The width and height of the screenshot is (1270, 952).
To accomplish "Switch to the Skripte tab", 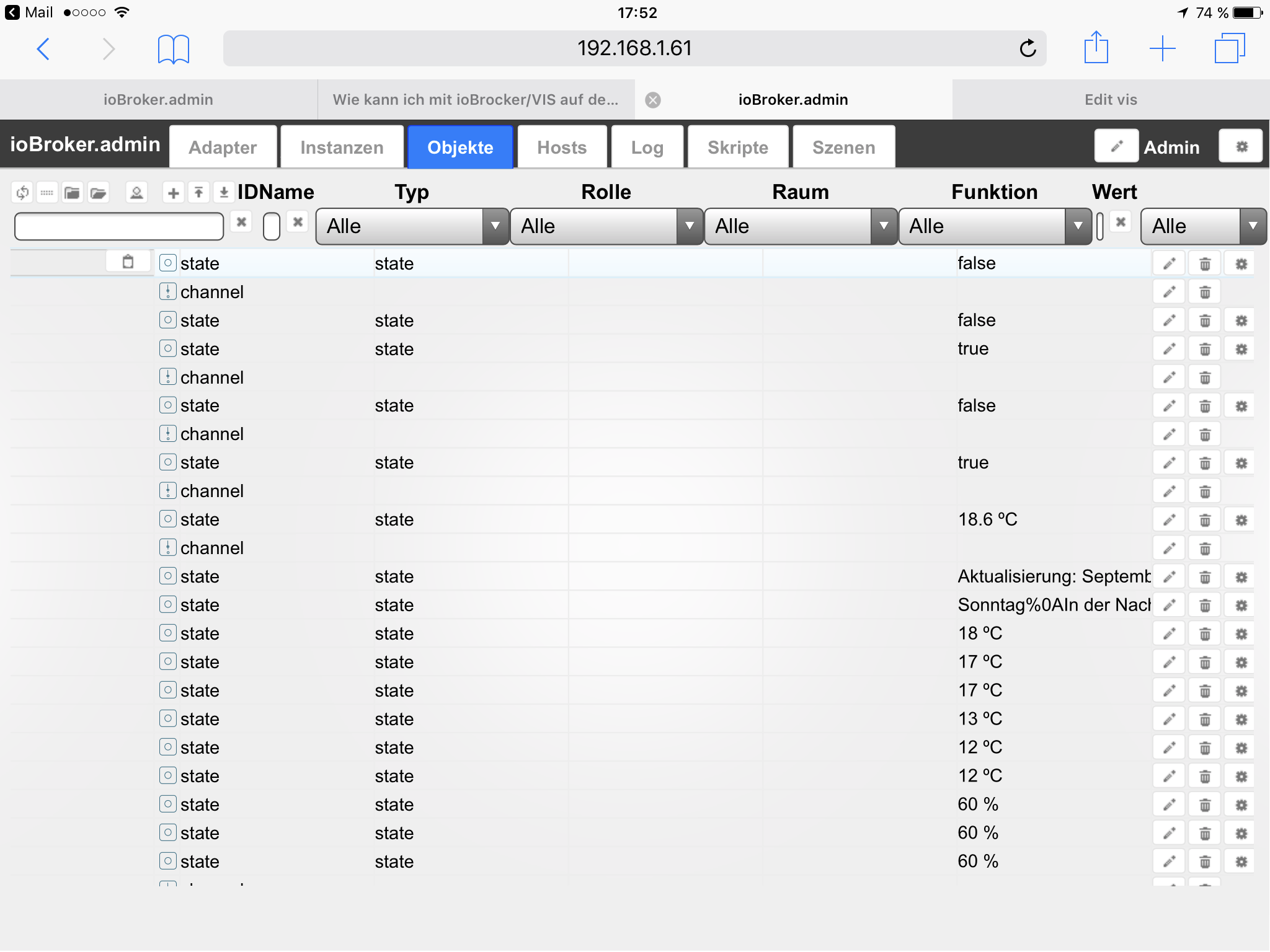I will pos(737,148).
